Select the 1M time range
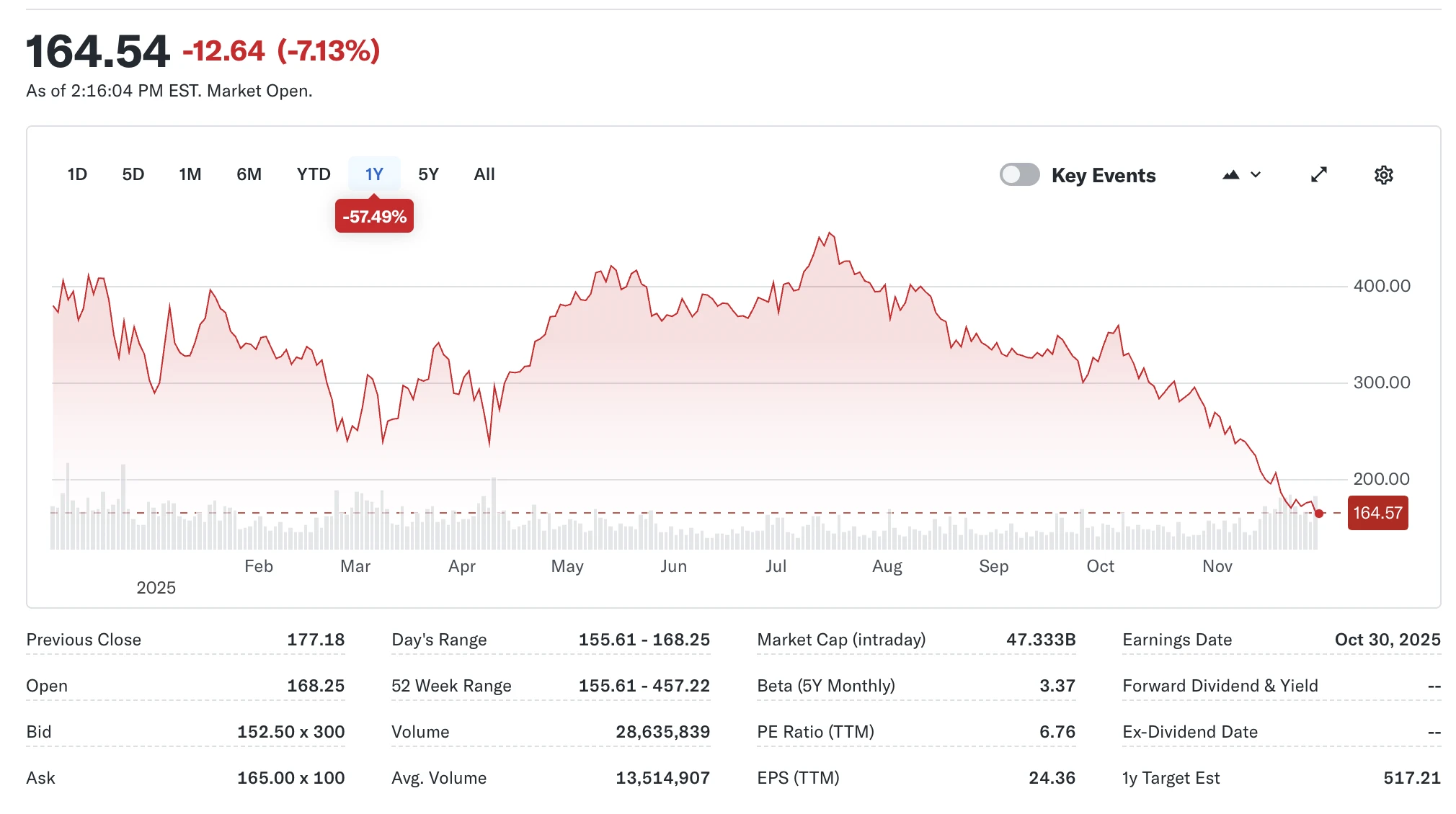The image size is (1456, 814). (190, 174)
